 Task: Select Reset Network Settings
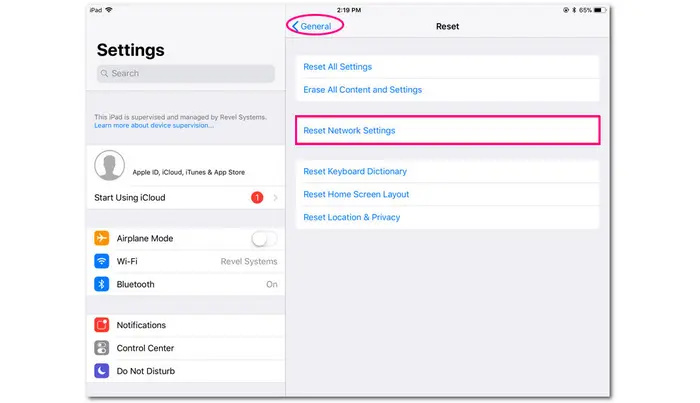(349, 131)
